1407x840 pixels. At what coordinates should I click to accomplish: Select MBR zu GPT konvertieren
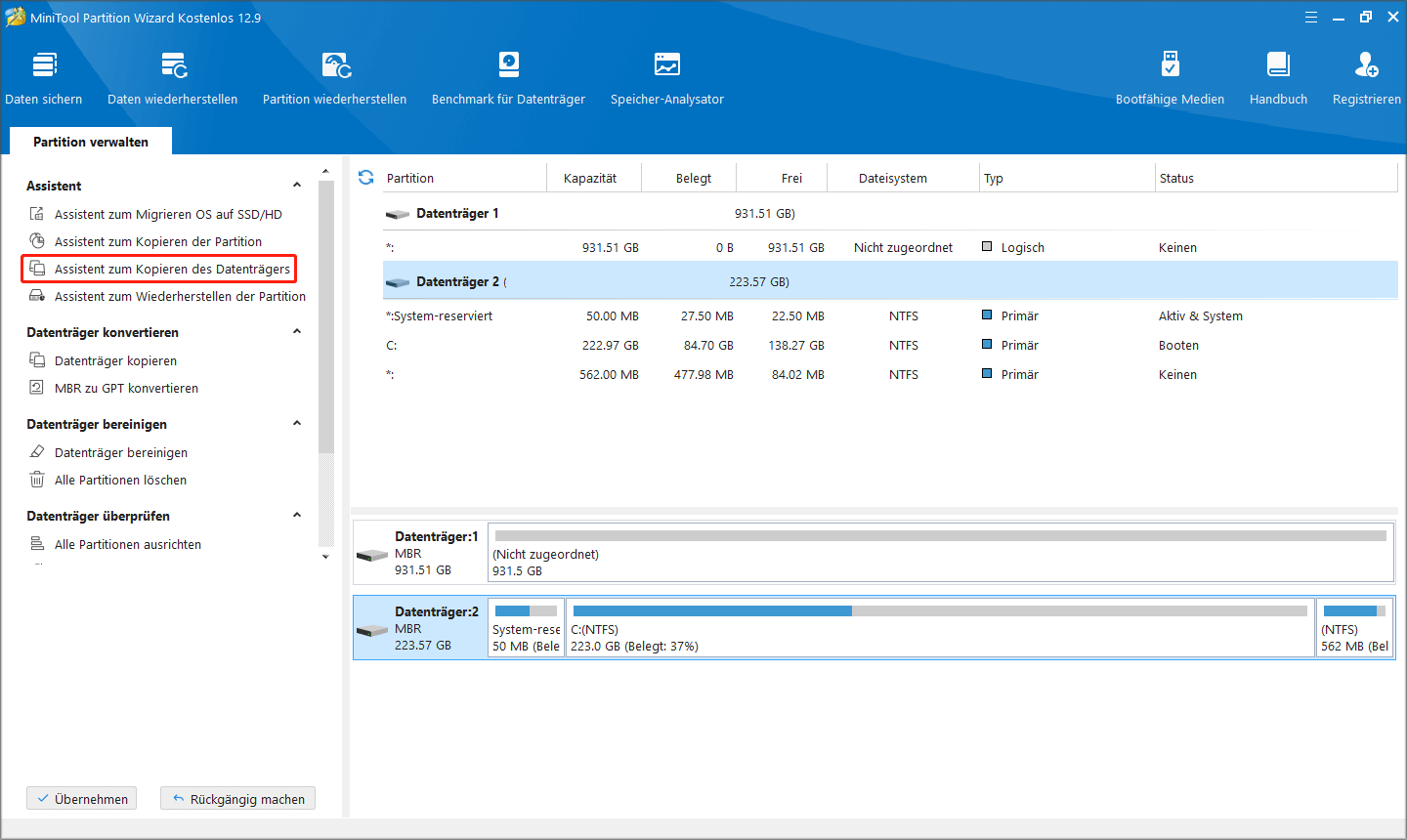126,388
